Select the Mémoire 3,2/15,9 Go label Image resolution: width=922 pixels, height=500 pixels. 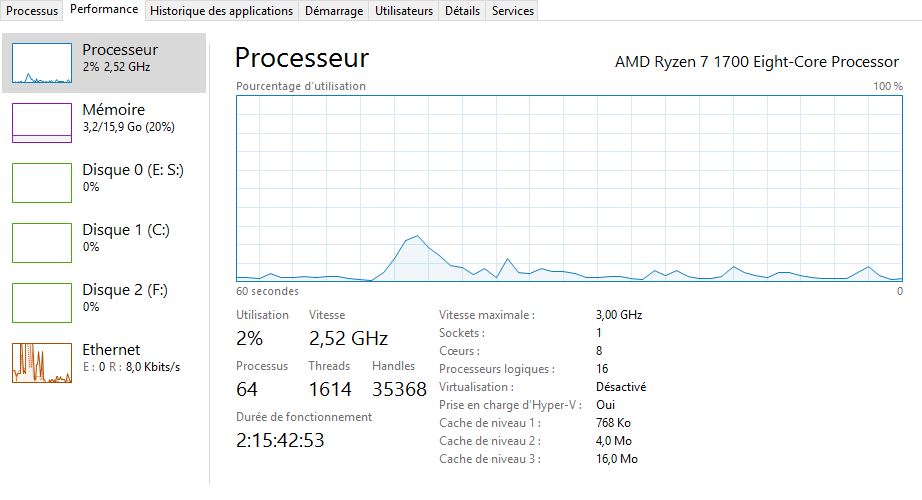pos(114,128)
